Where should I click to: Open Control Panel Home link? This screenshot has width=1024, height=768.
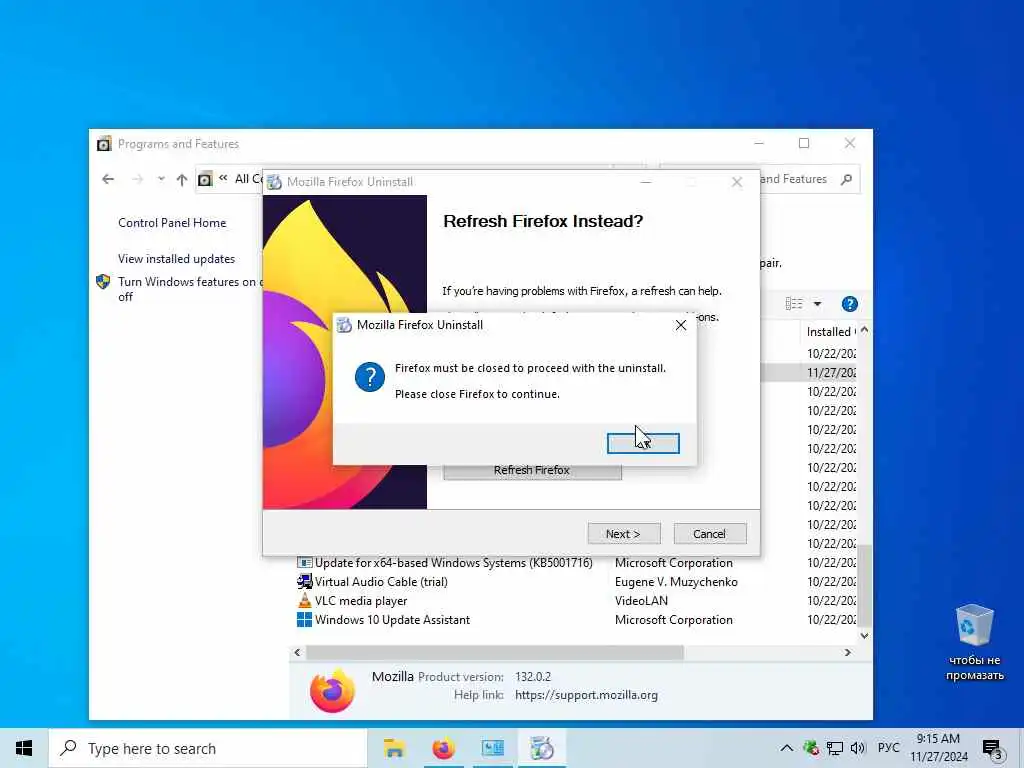coord(172,223)
